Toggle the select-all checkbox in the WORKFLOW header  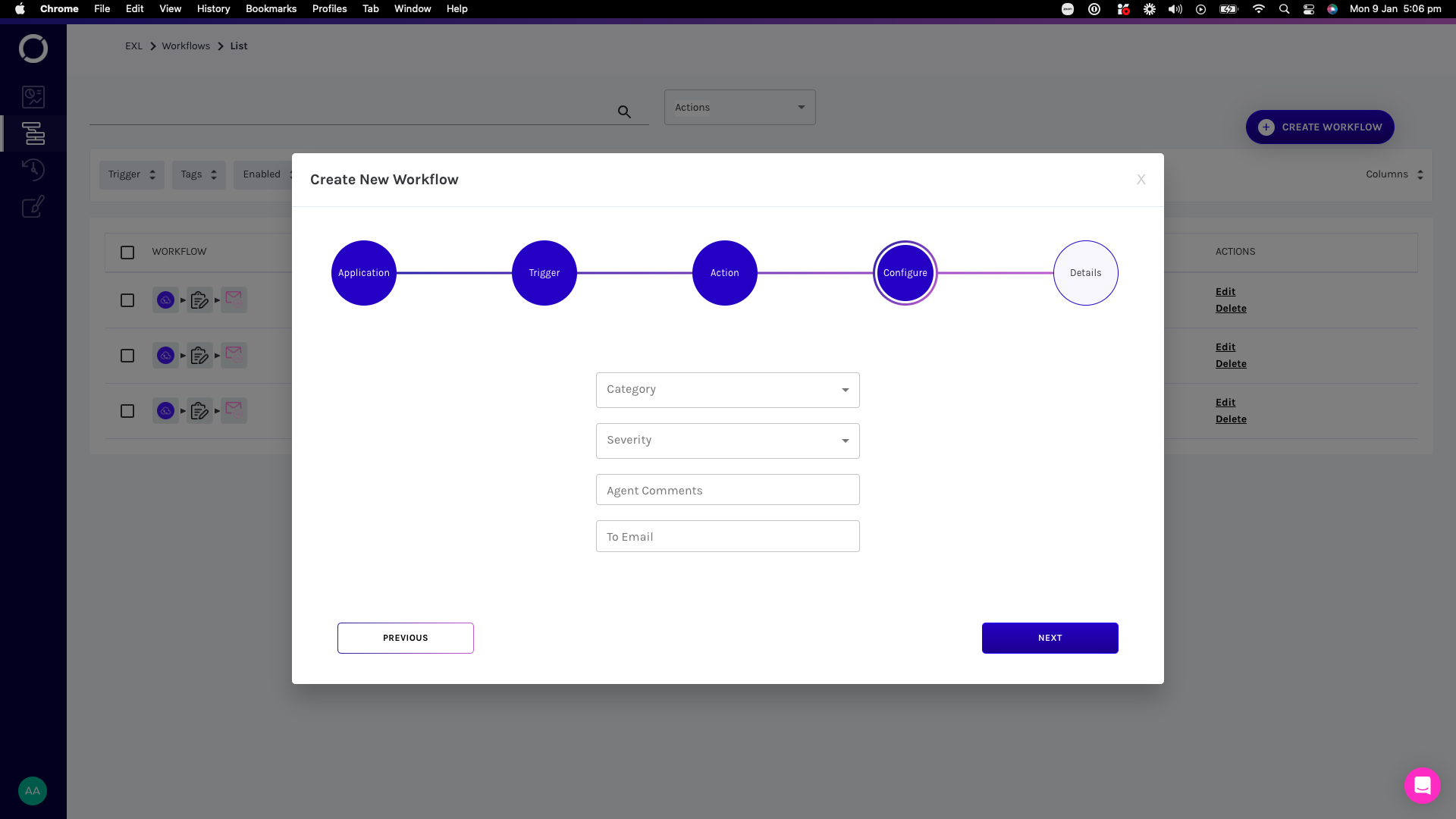pos(127,253)
